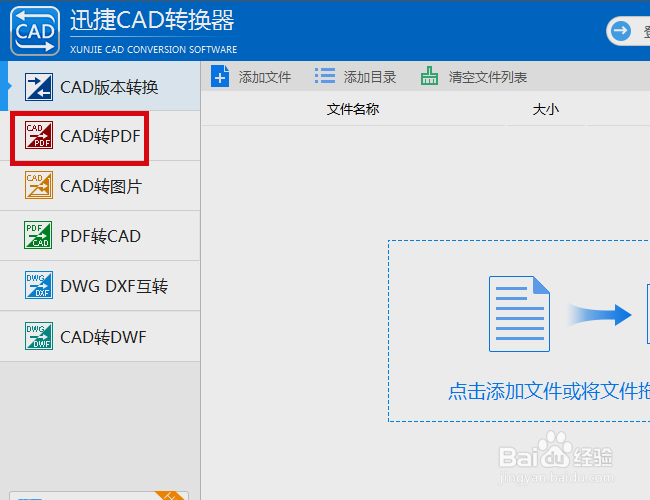Switch to CAD转图片 mode

(101, 186)
